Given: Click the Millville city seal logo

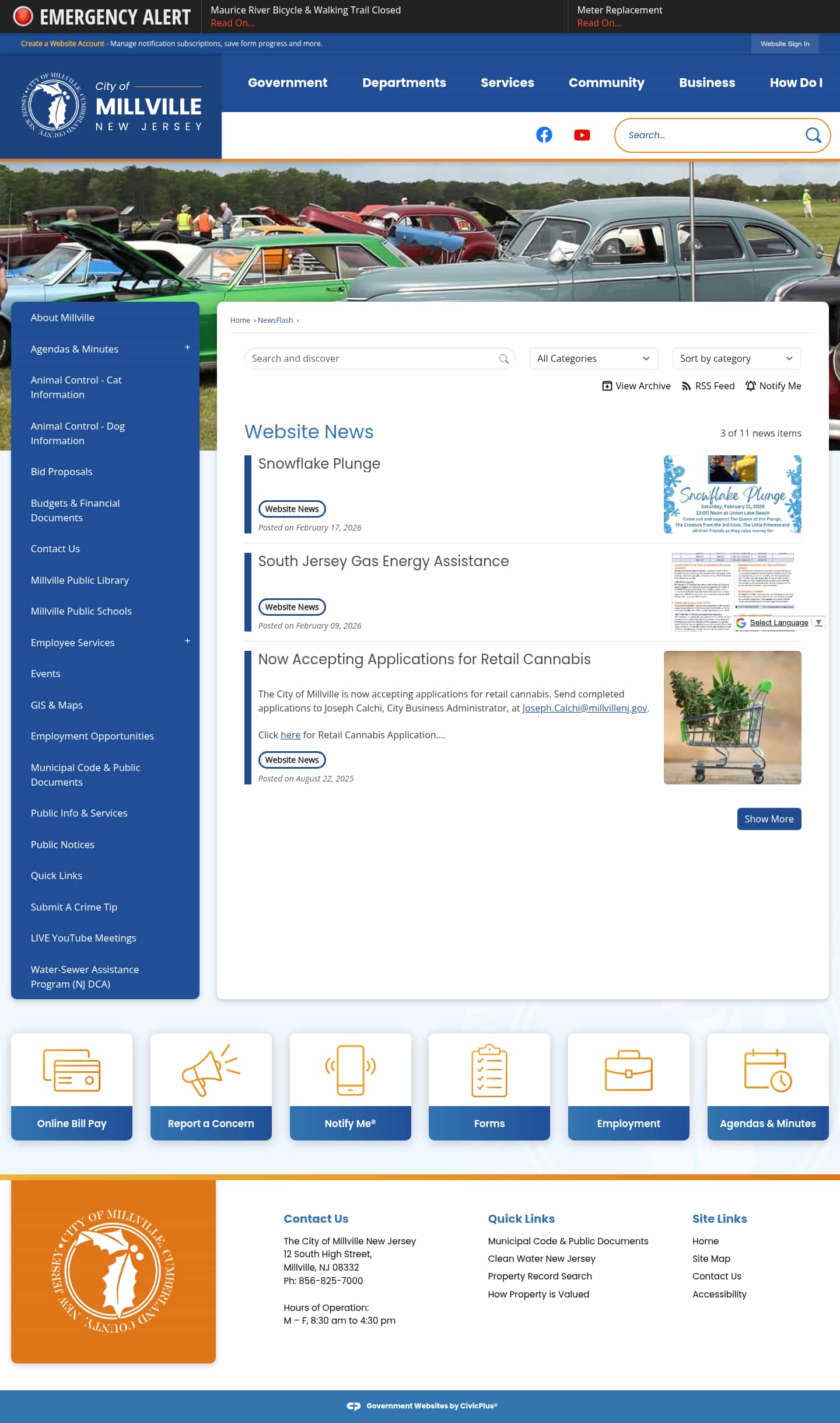Looking at the screenshot, I should click(53, 106).
